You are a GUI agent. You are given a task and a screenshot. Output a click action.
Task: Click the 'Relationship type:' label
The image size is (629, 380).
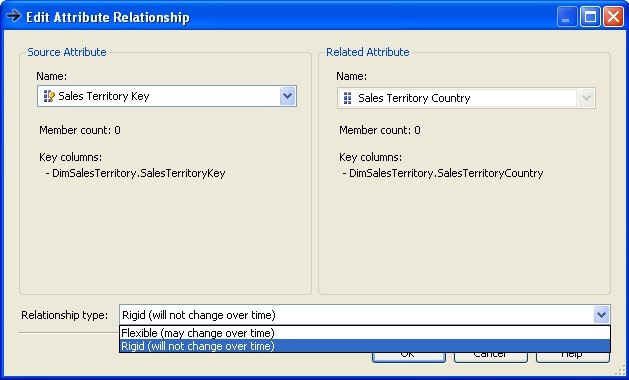pos(65,315)
